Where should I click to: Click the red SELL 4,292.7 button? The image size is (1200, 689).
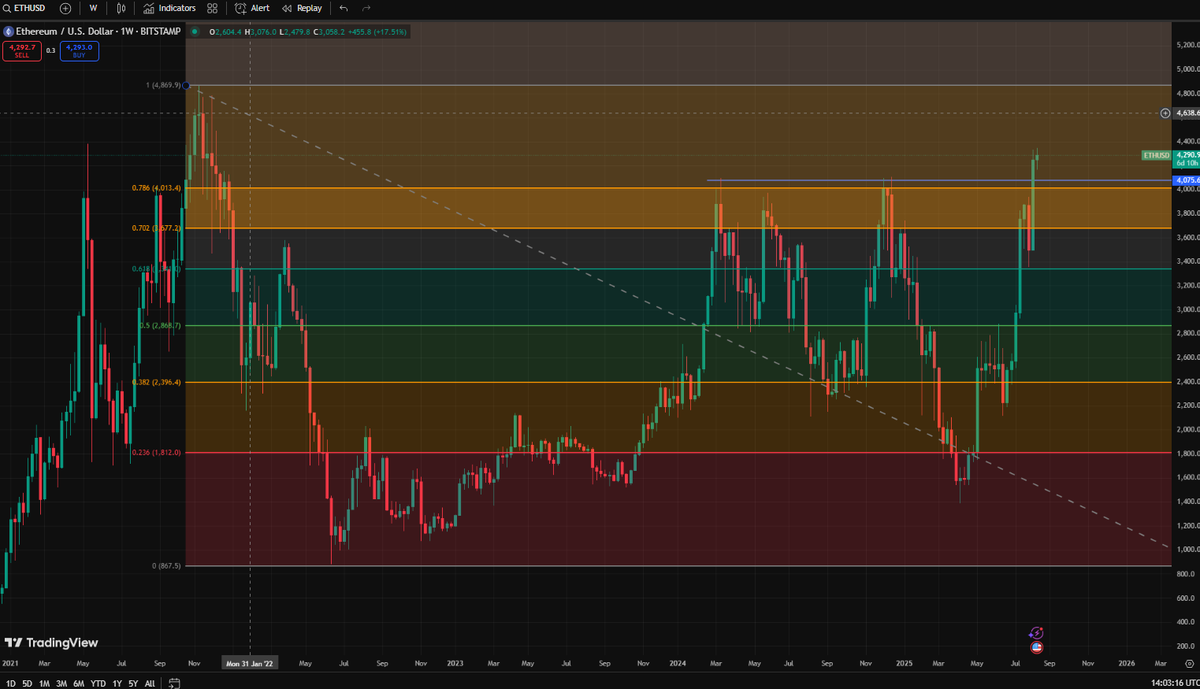[x=22, y=50]
